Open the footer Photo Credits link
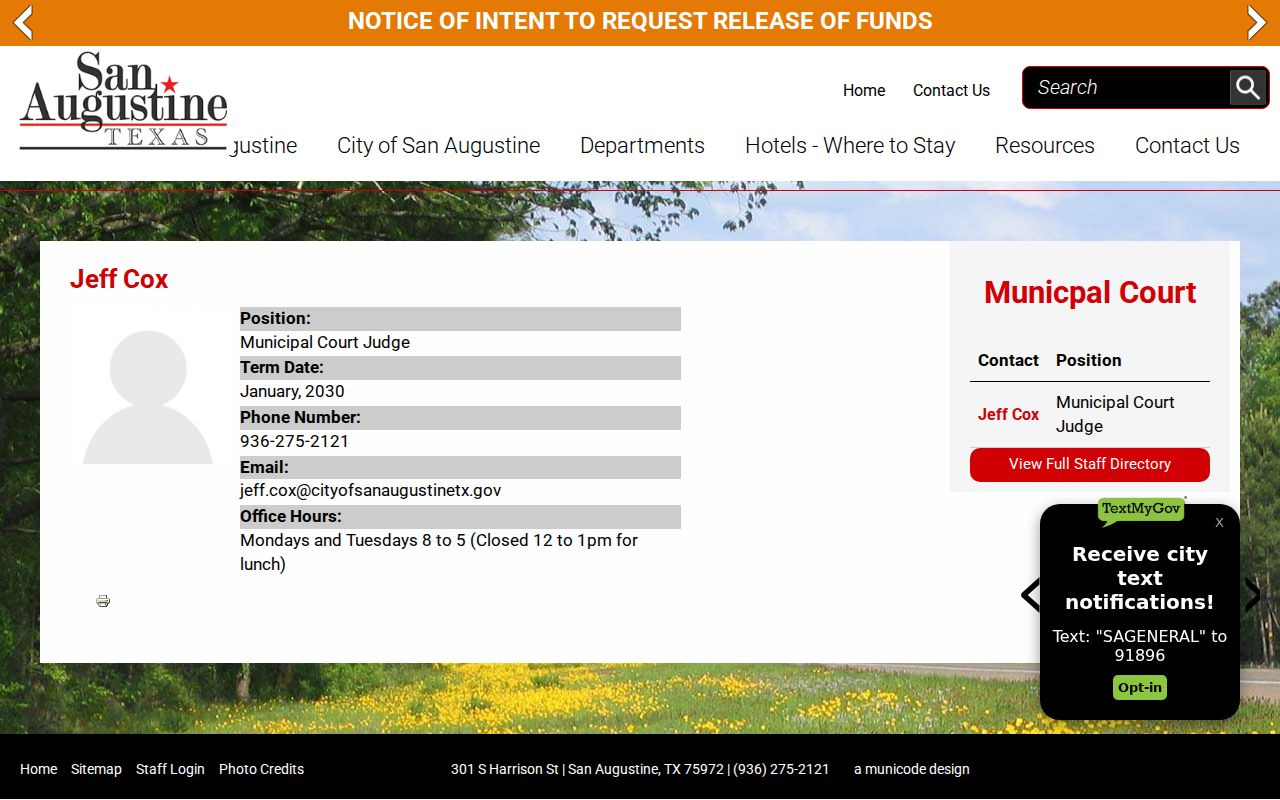Viewport: 1280px width, 800px height. coord(261,769)
